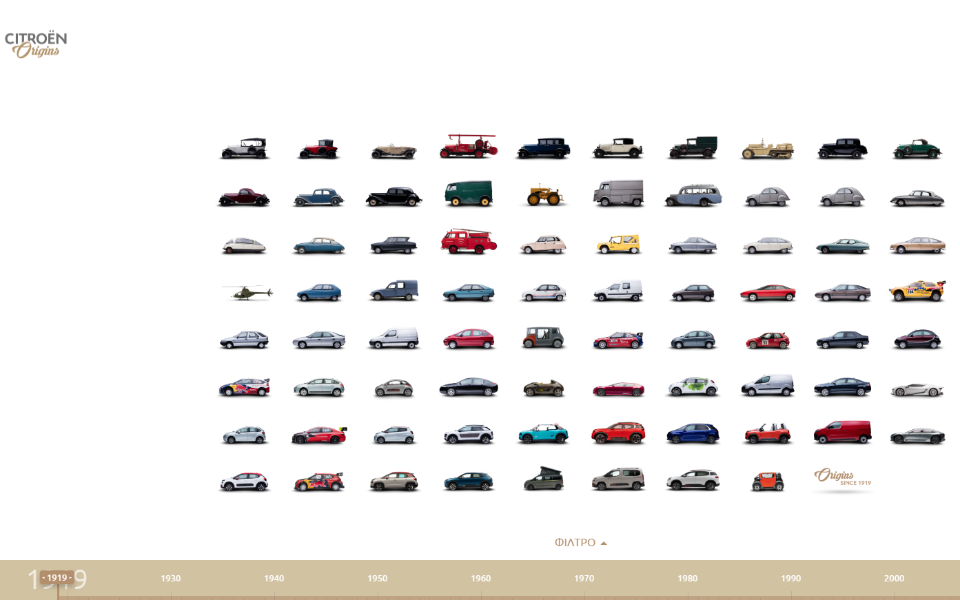The width and height of the screenshot is (960, 600).
Task: Open the grey corrugated H van
Action: 618,194
